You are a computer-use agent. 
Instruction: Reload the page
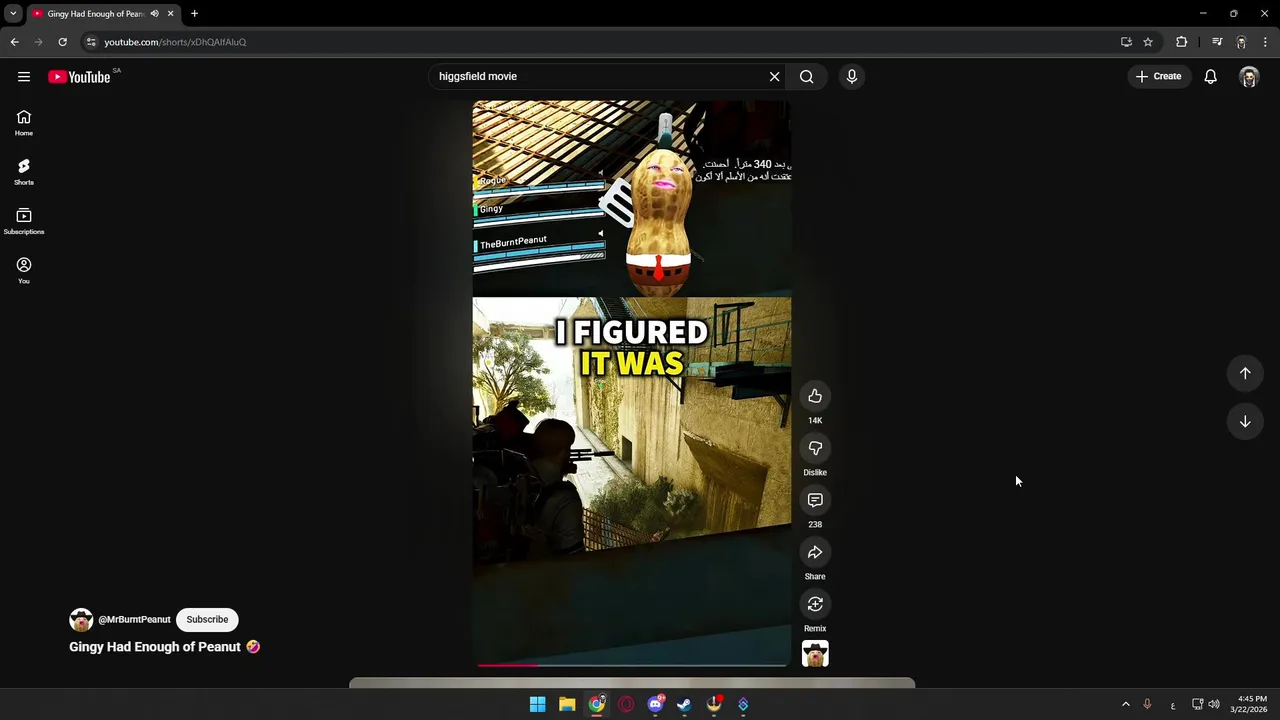click(62, 42)
